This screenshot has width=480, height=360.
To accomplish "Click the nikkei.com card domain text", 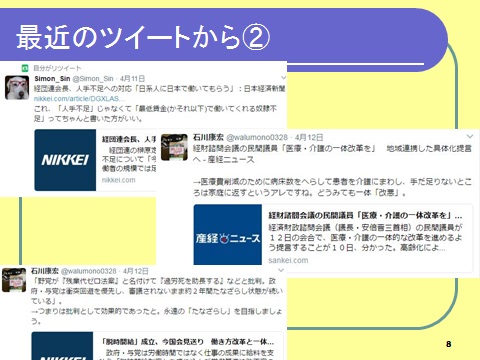I will 119,180.
